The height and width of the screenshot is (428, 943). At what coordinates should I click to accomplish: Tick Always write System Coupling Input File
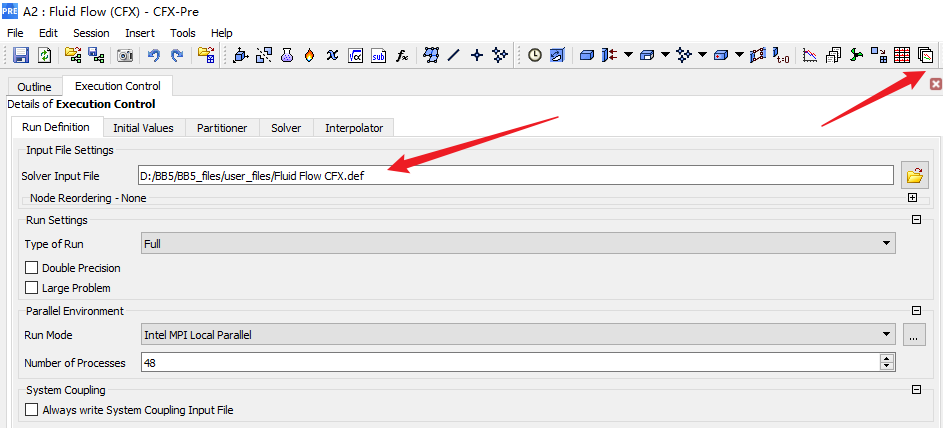(x=32, y=410)
